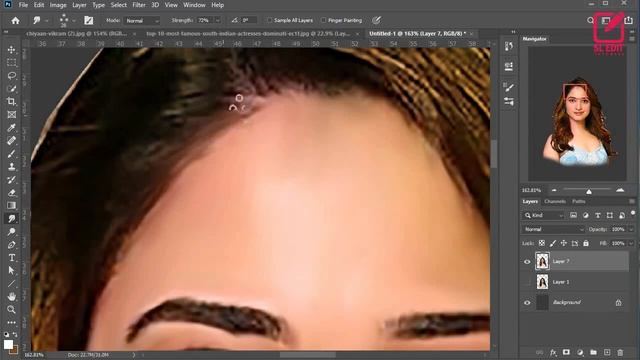Show Layer 1 visibility box
Image resolution: width=640 pixels, height=360 pixels.
pos(527,282)
